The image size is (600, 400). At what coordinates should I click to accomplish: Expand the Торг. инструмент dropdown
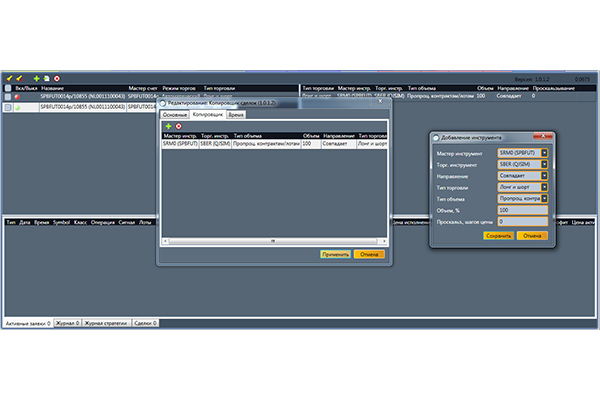[544, 162]
